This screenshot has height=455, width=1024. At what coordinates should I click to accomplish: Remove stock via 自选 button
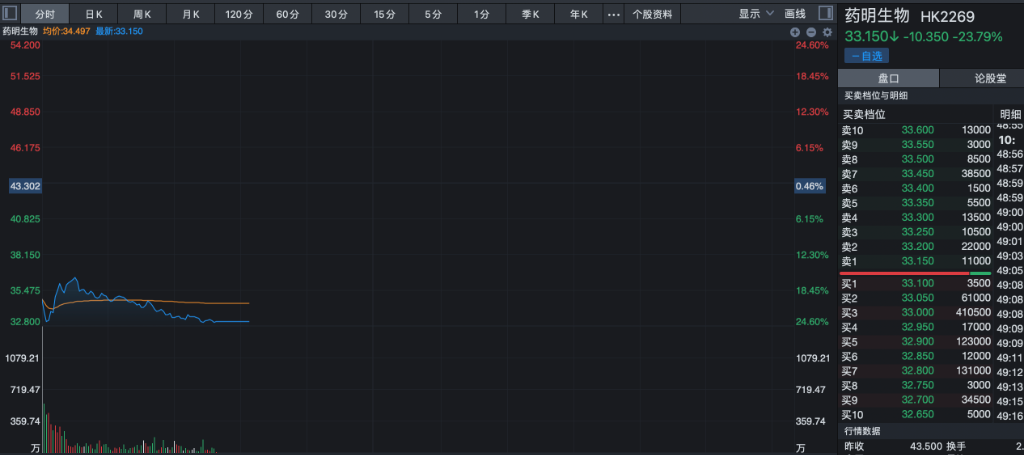point(866,56)
